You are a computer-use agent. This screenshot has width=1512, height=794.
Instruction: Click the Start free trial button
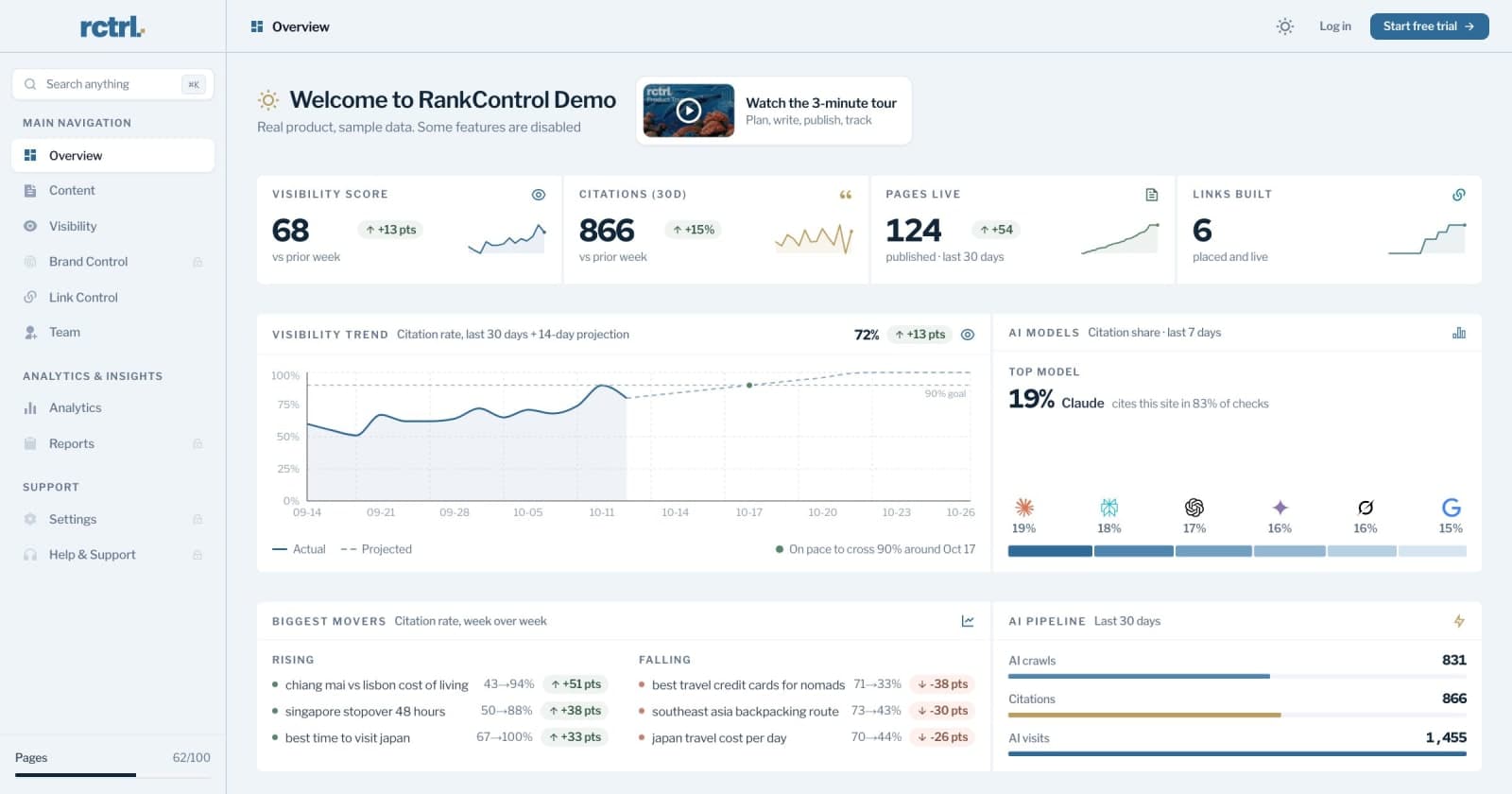pos(1429,26)
